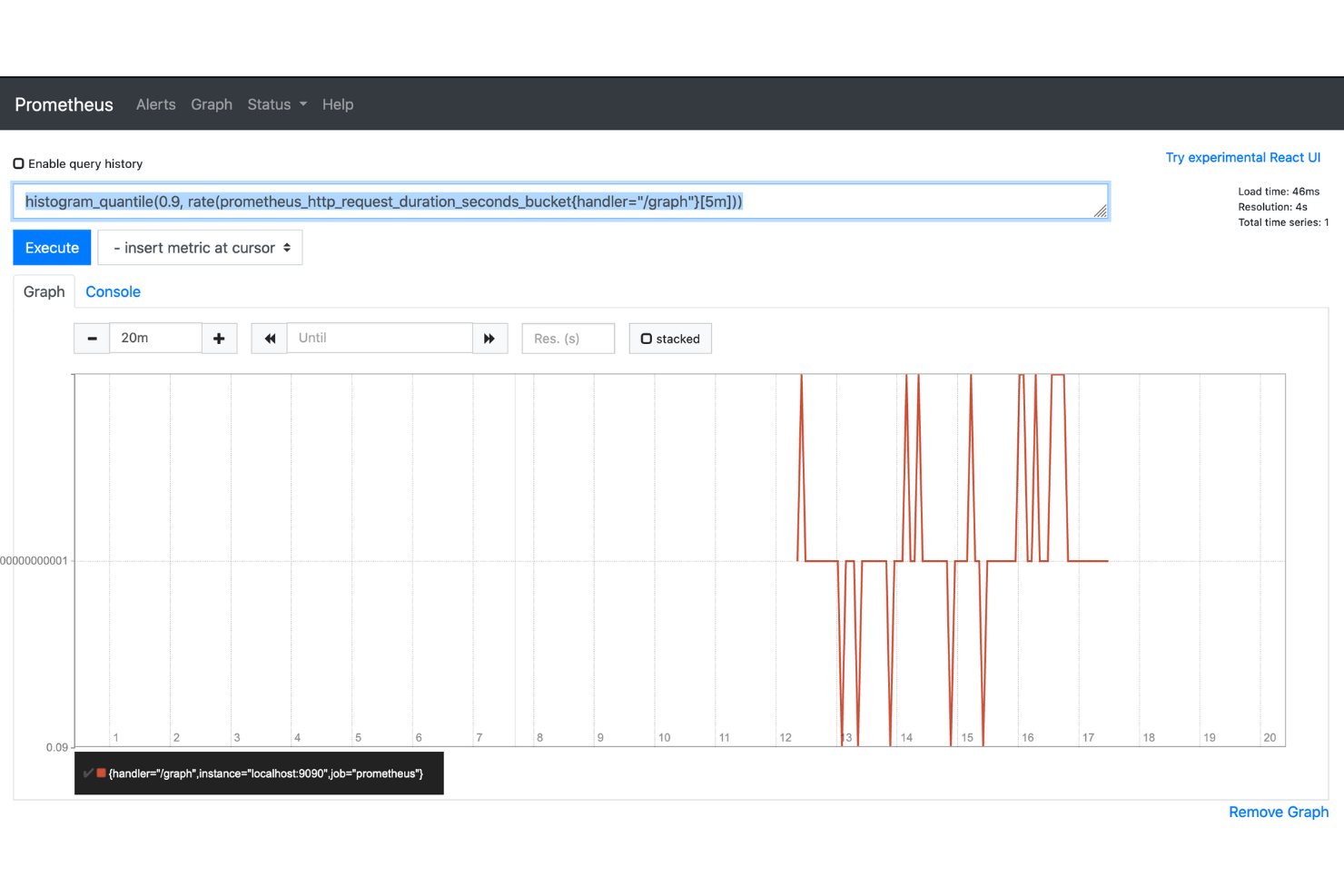Click the 0.09 y-axis label

click(x=57, y=747)
